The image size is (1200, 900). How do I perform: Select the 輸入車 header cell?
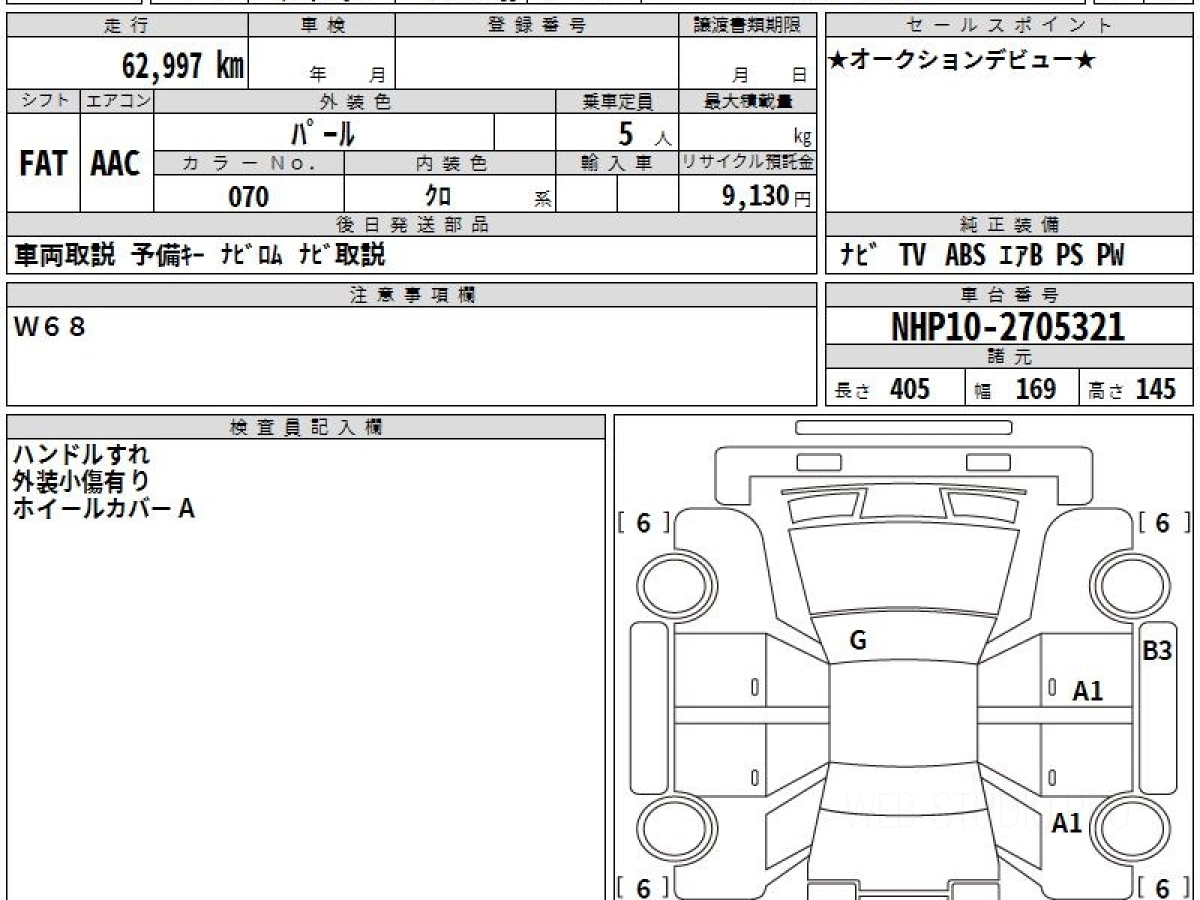(x=617, y=164)
